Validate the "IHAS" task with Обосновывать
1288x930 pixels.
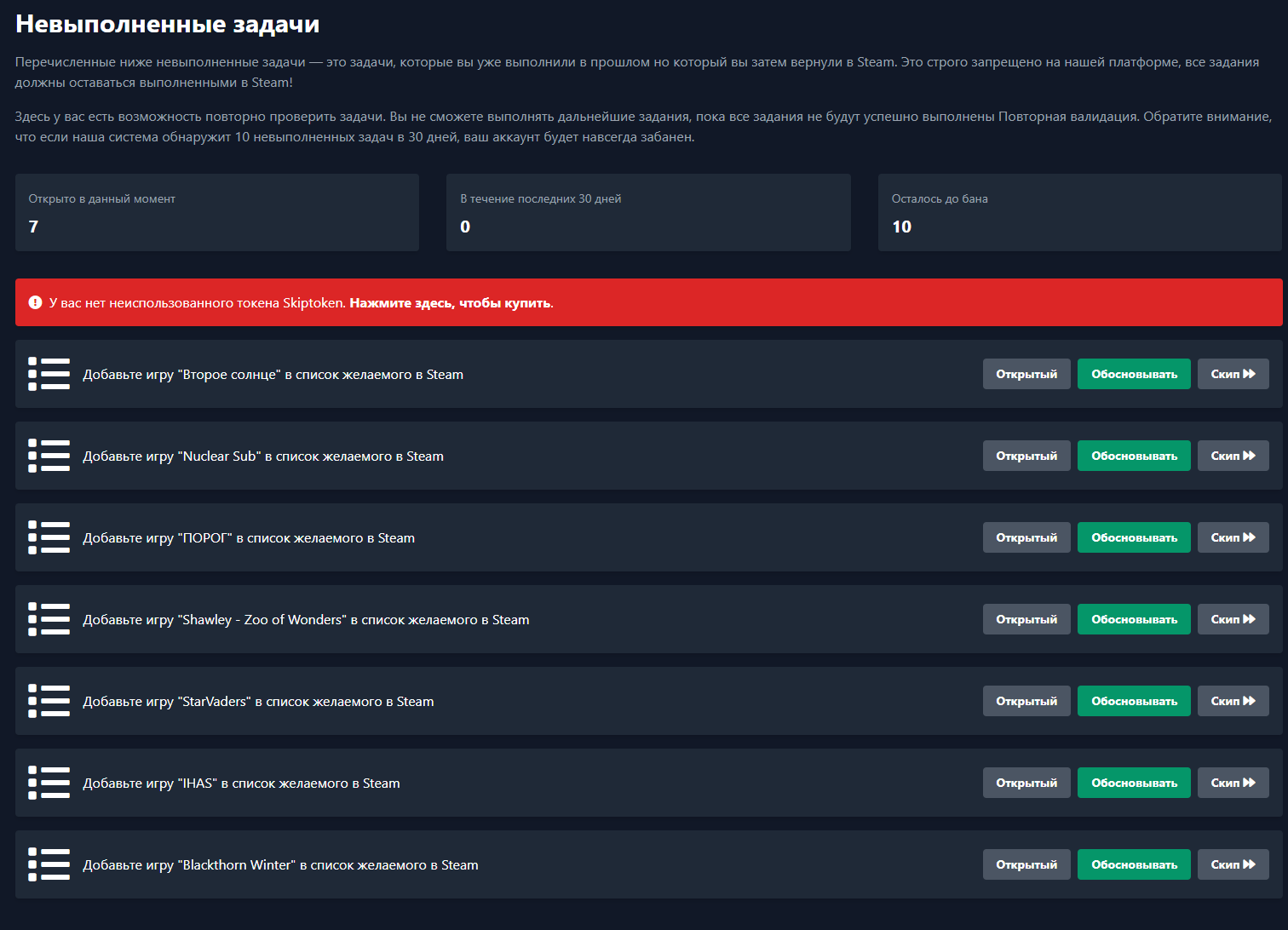(x=1134, y=783)
